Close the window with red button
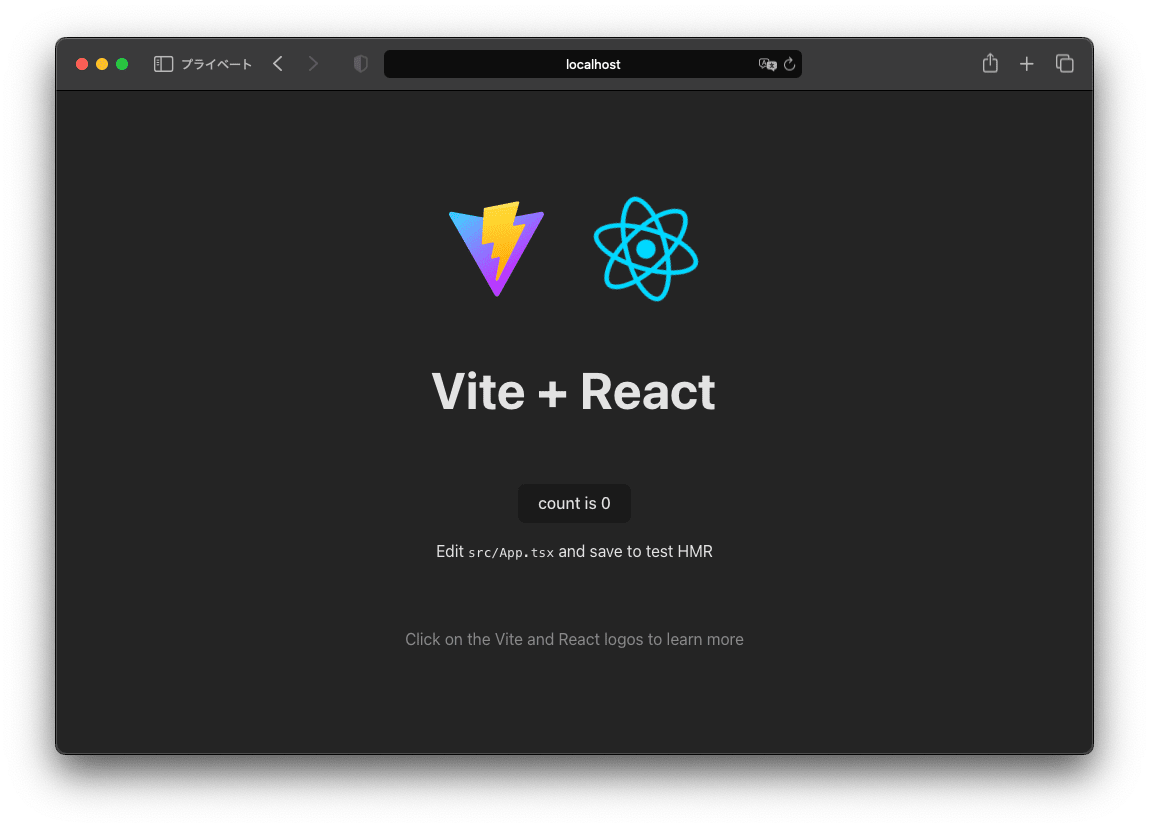The image size is (1149, 828). 82,64
